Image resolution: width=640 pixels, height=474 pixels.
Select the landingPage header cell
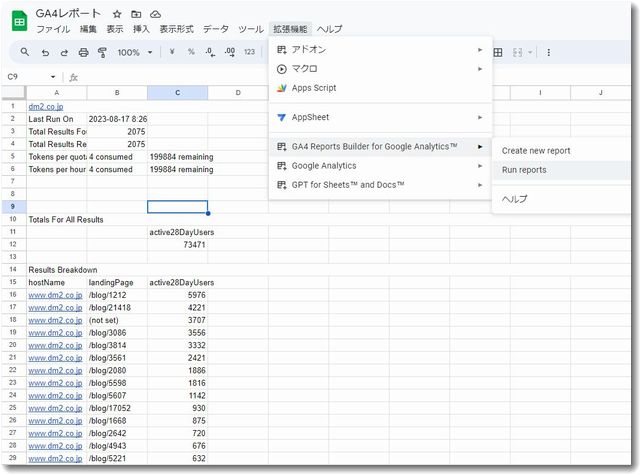(x=117, y=282)
